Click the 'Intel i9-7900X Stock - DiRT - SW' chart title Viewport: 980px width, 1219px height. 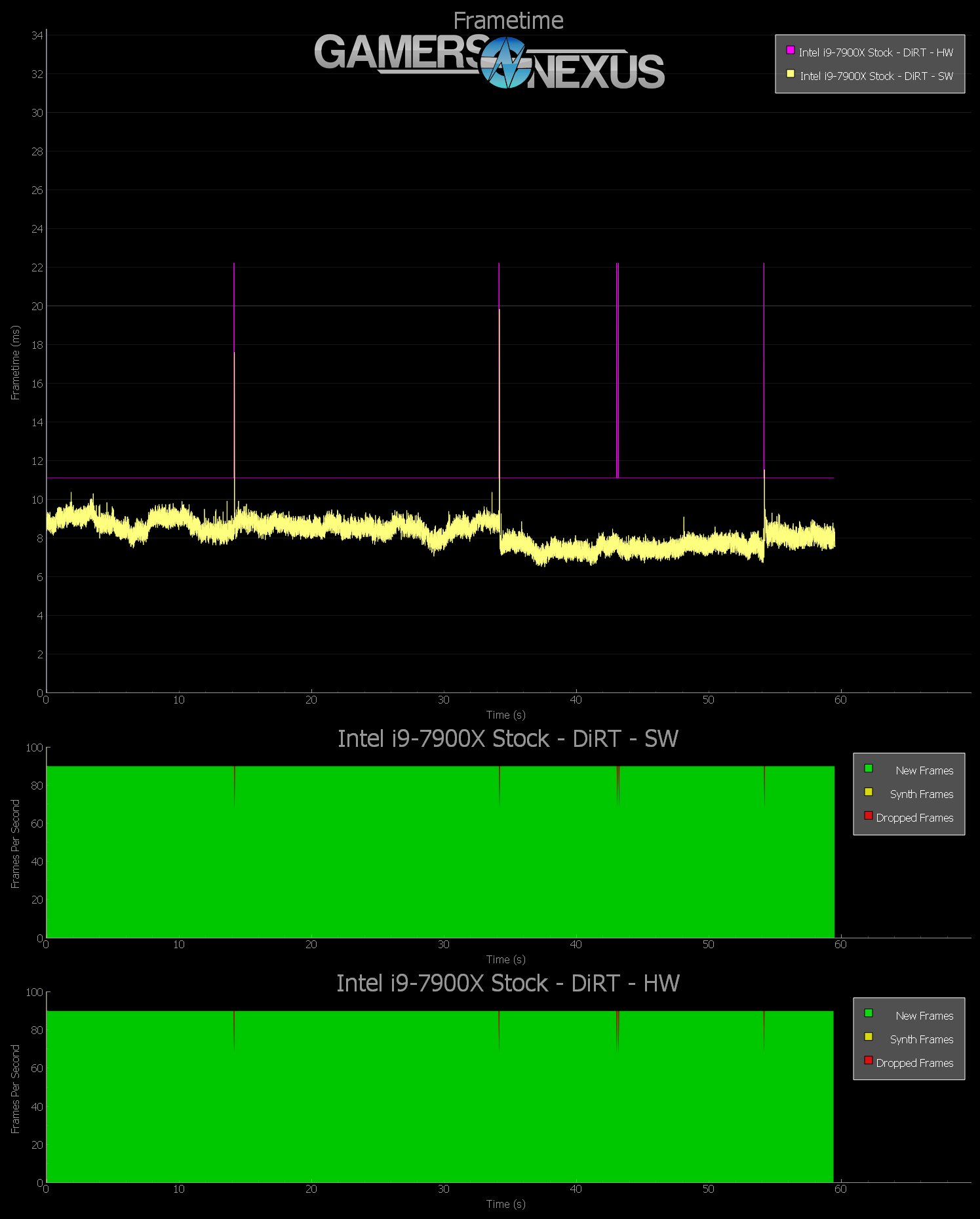[x=507, y=739]
